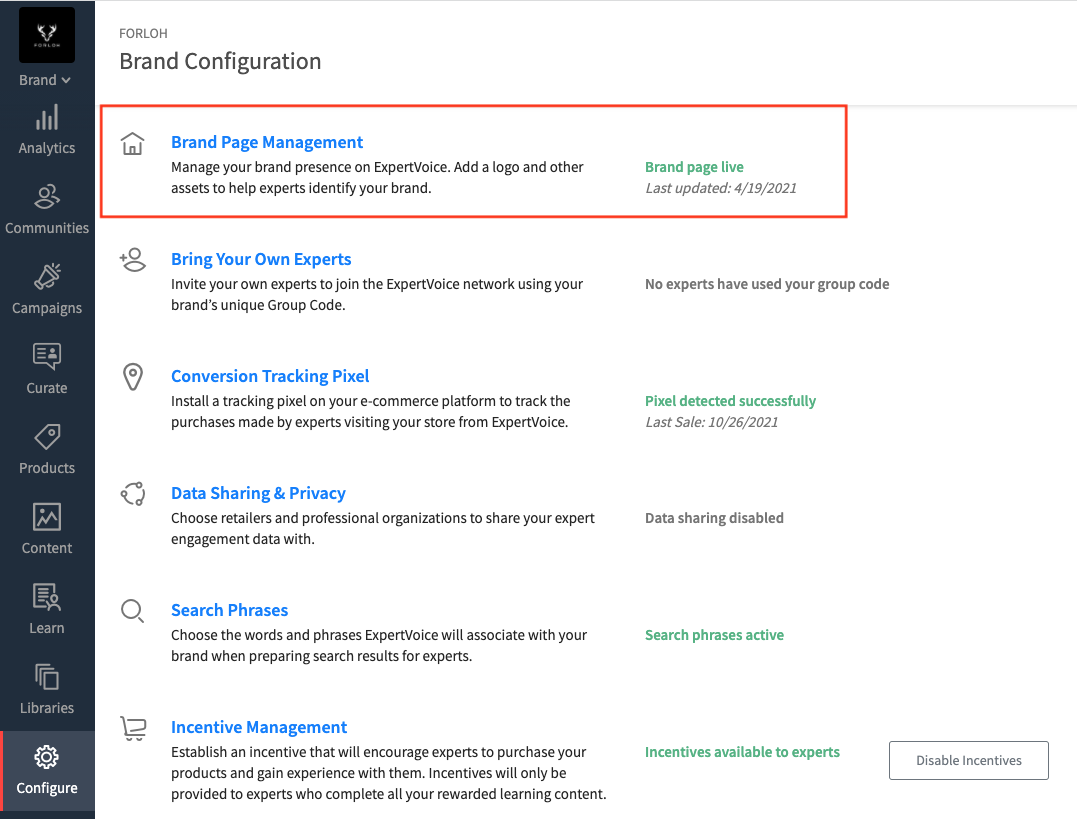
Task: Click 'Pixel detected successfully' status
Action: [x=730, y=401]
